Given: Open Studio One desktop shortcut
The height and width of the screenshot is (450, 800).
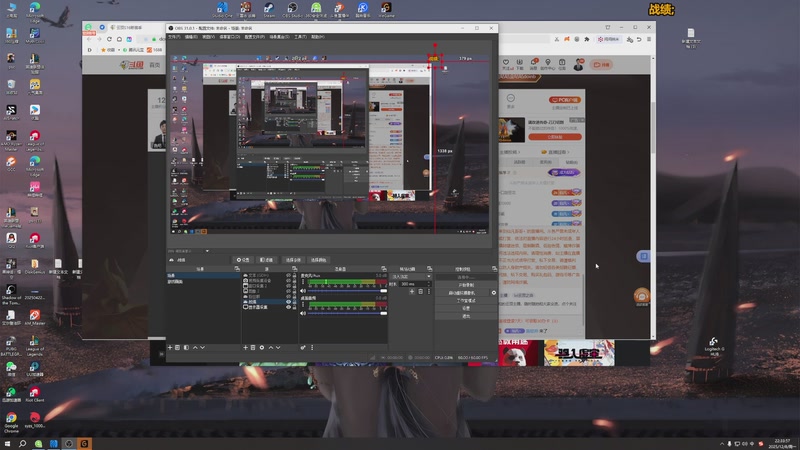Looking at the screenshot, I should coord(222,9).
